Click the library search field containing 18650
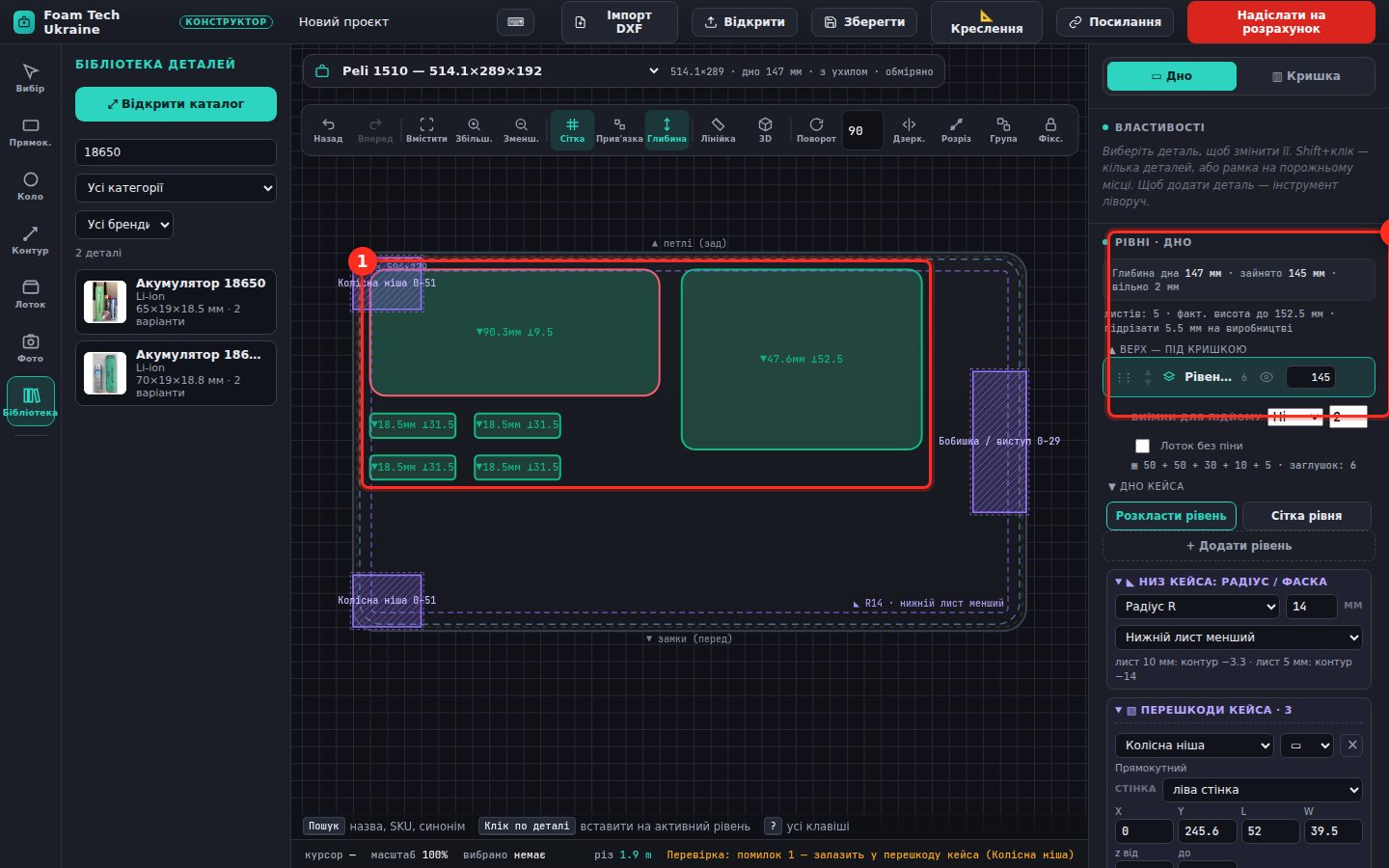 click(176, 152)
